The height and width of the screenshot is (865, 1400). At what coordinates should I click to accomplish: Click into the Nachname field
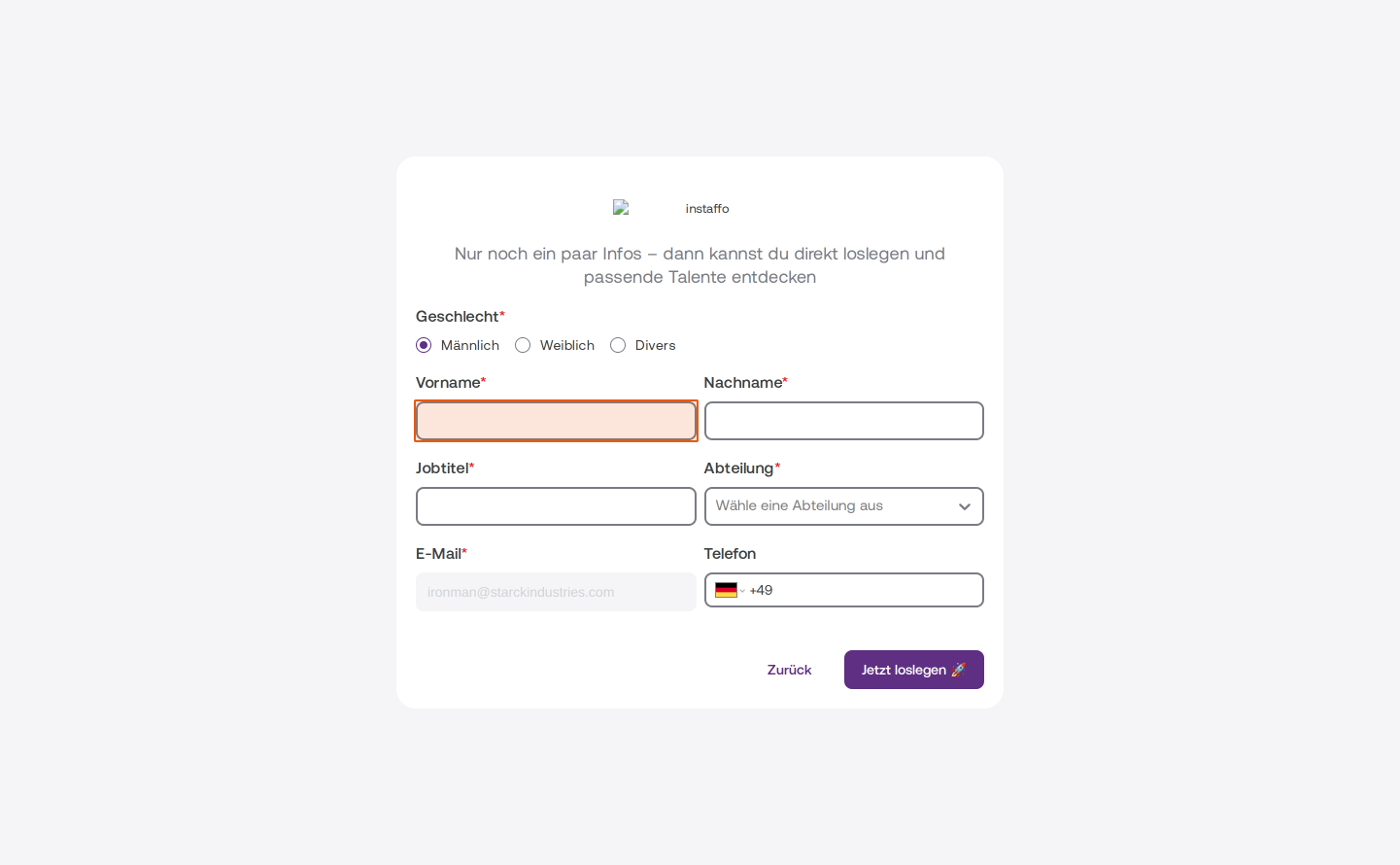[x=844, y=421]
